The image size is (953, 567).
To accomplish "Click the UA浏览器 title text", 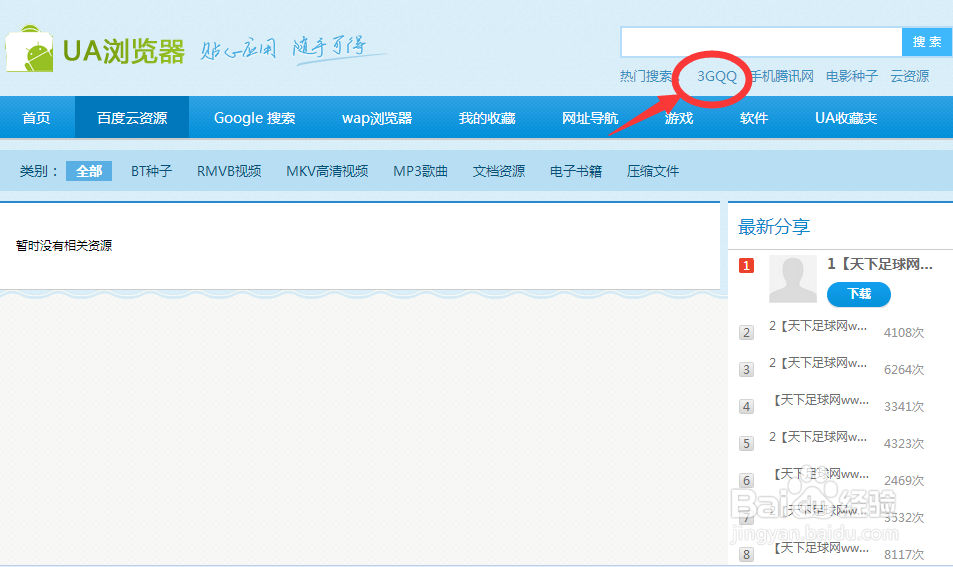I will tap(123, 52).
